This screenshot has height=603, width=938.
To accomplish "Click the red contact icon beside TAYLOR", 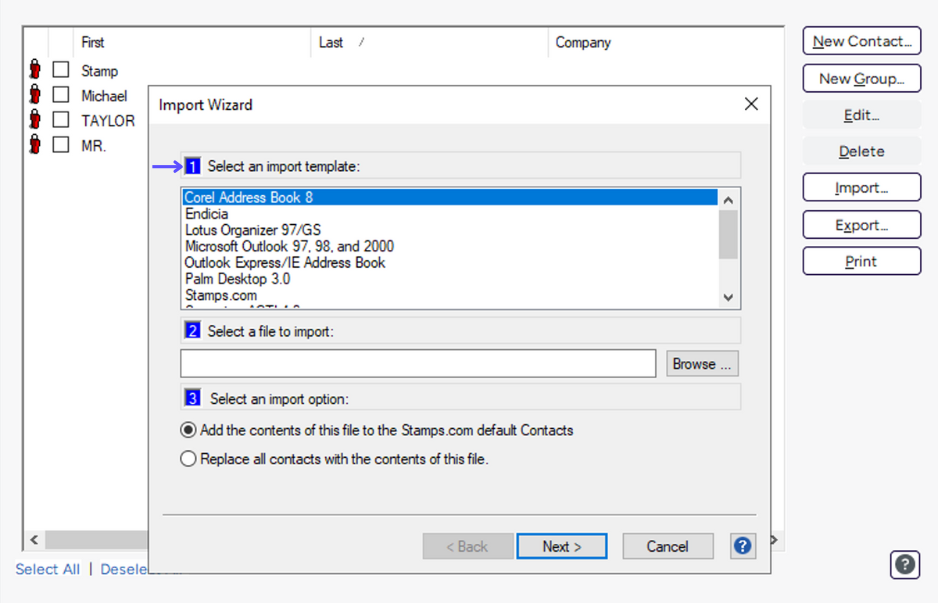I will (35, 120).
